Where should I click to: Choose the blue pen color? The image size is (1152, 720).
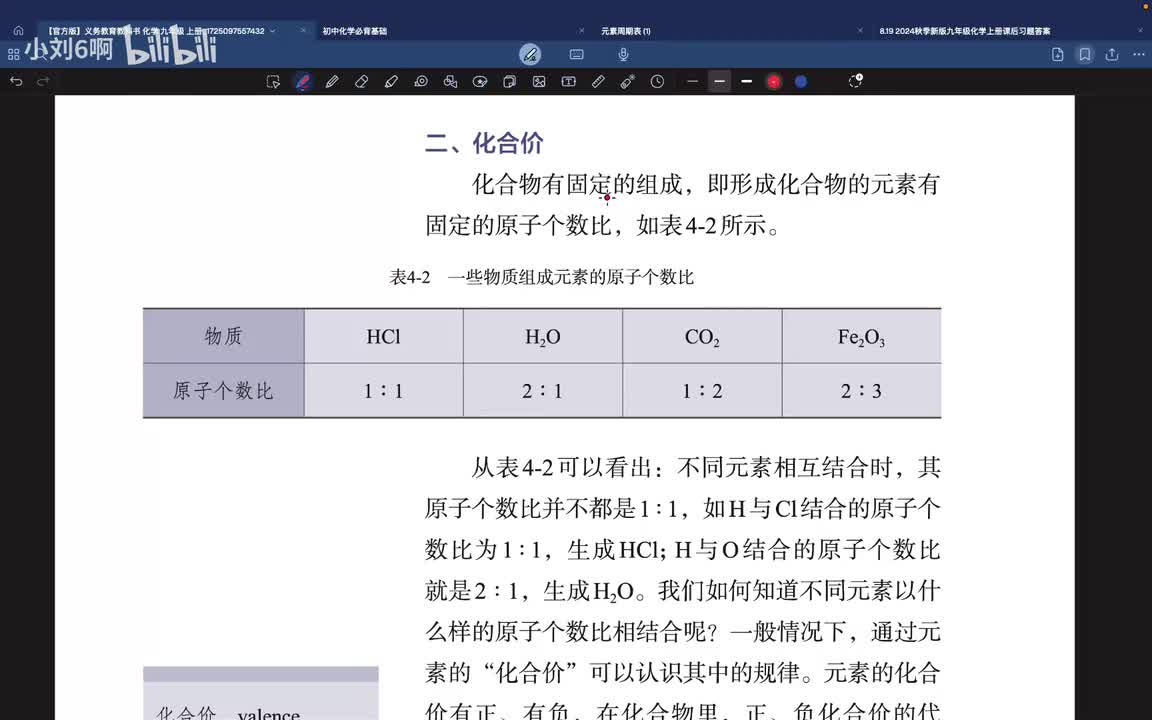pyautogui.click(x=801, y=82)
